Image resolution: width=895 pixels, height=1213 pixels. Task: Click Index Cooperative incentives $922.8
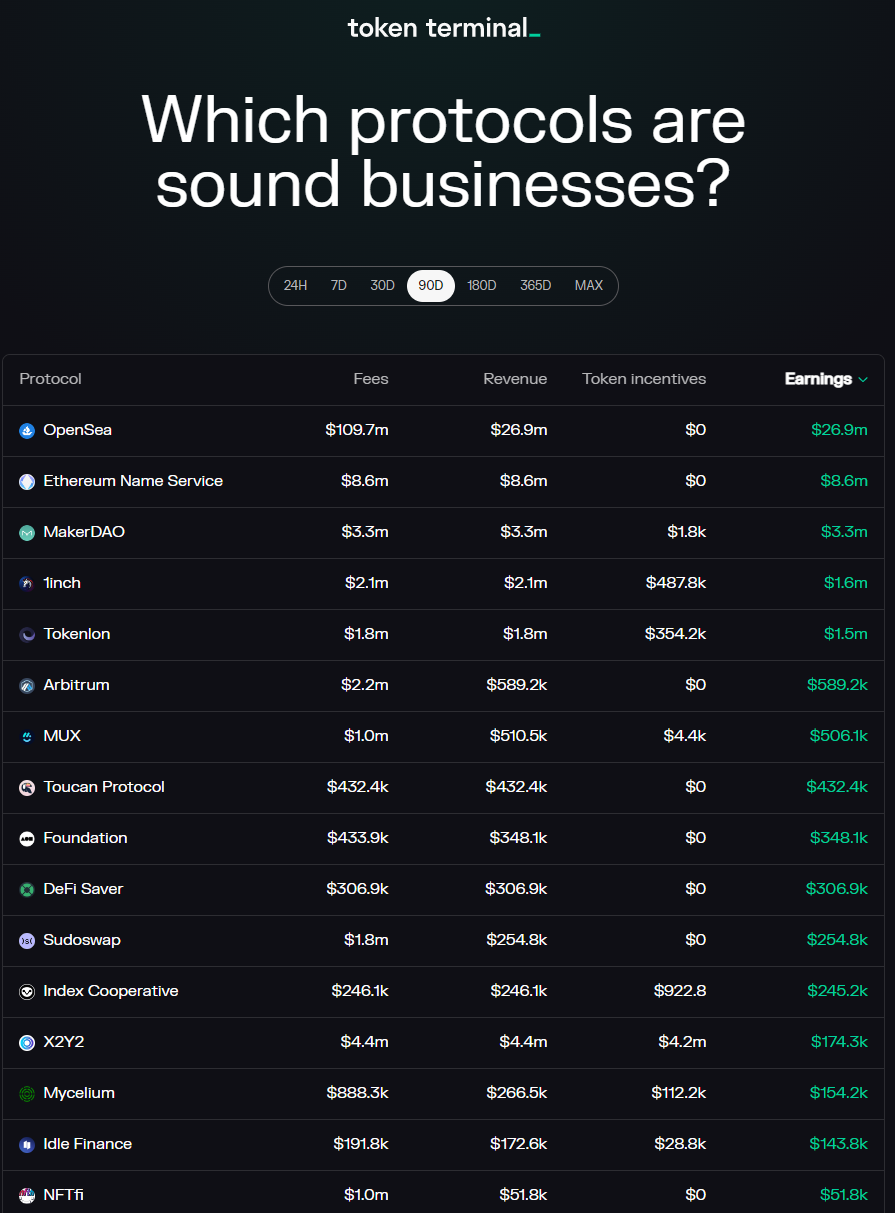point(680,991)
